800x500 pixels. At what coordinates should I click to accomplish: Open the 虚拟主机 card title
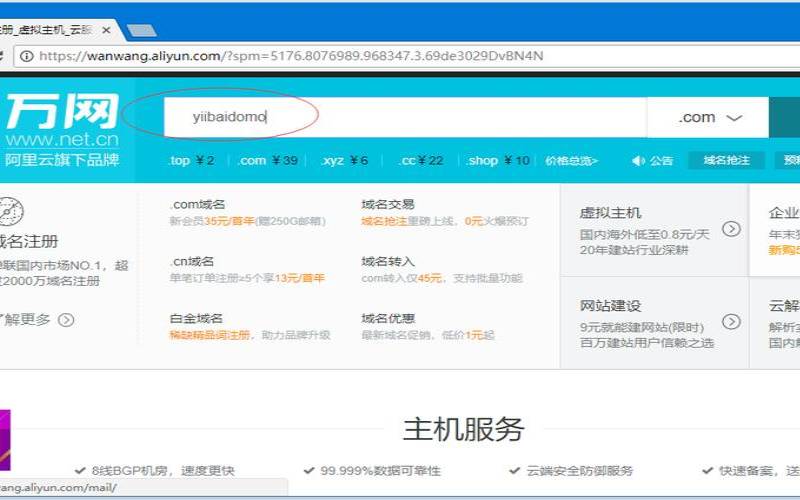(x=610, y=213)
